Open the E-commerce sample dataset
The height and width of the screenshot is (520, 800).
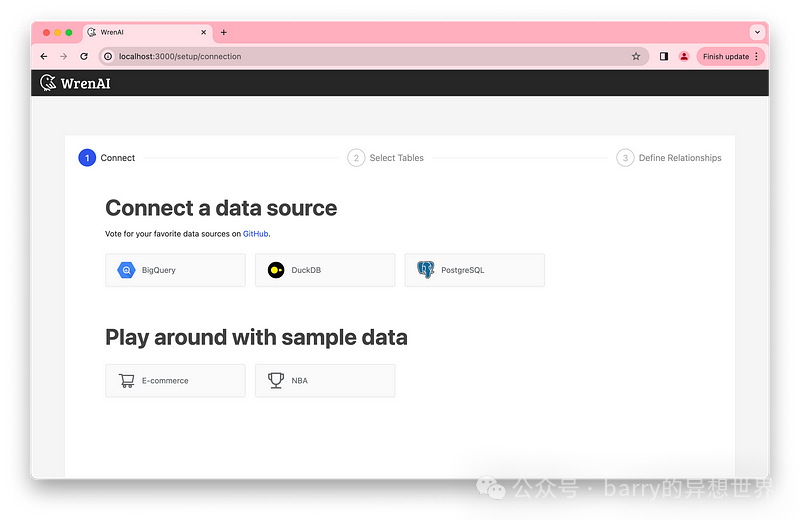[x=175, y=381]
